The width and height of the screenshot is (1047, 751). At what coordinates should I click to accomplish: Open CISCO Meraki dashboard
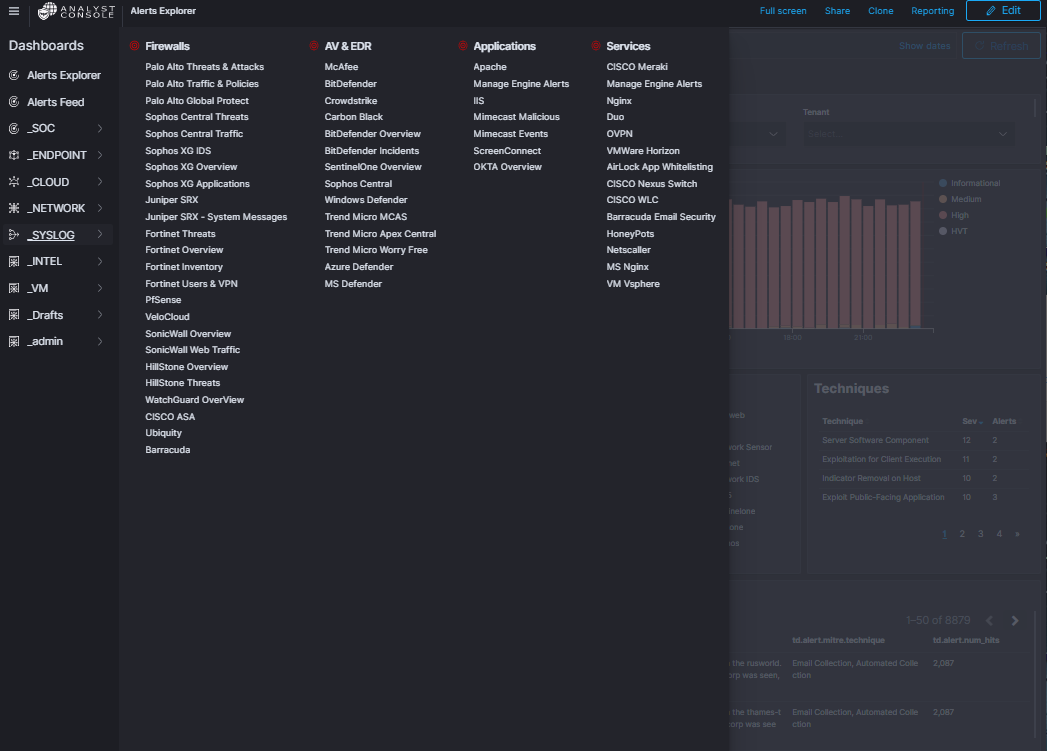pyautogui.click(x=637, y=67)
